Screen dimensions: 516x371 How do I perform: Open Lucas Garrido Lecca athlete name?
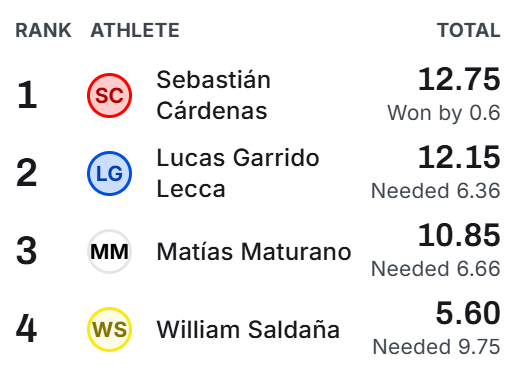tap(238, 173)
